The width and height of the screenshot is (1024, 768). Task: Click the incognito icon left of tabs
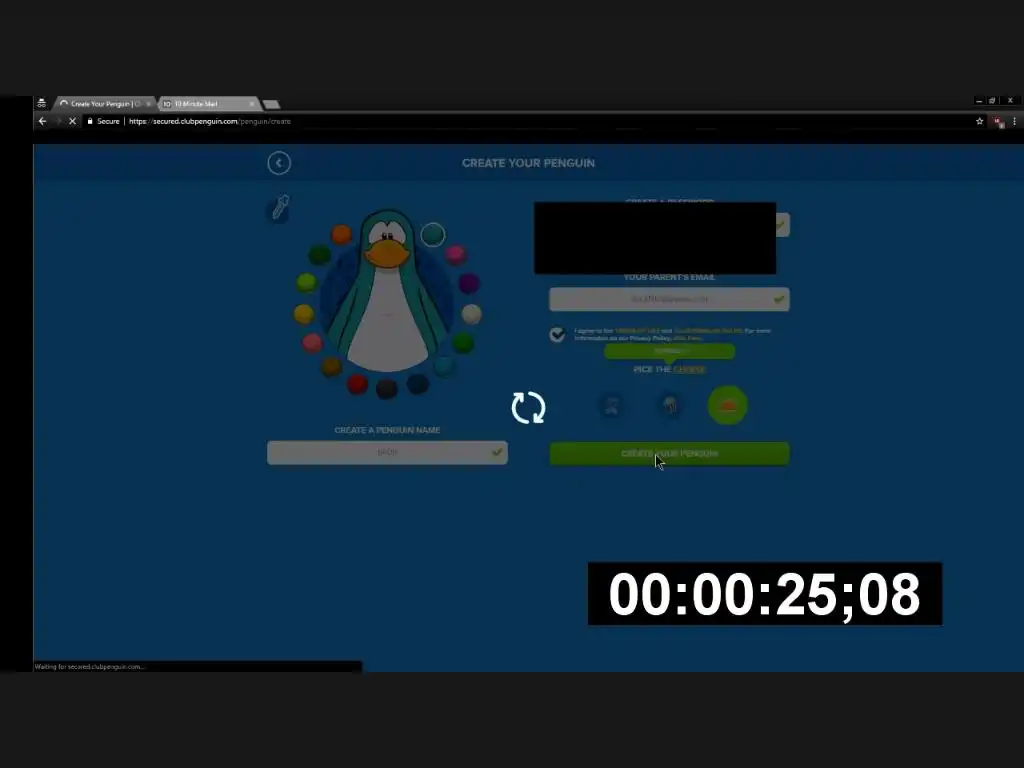(42, 103)
